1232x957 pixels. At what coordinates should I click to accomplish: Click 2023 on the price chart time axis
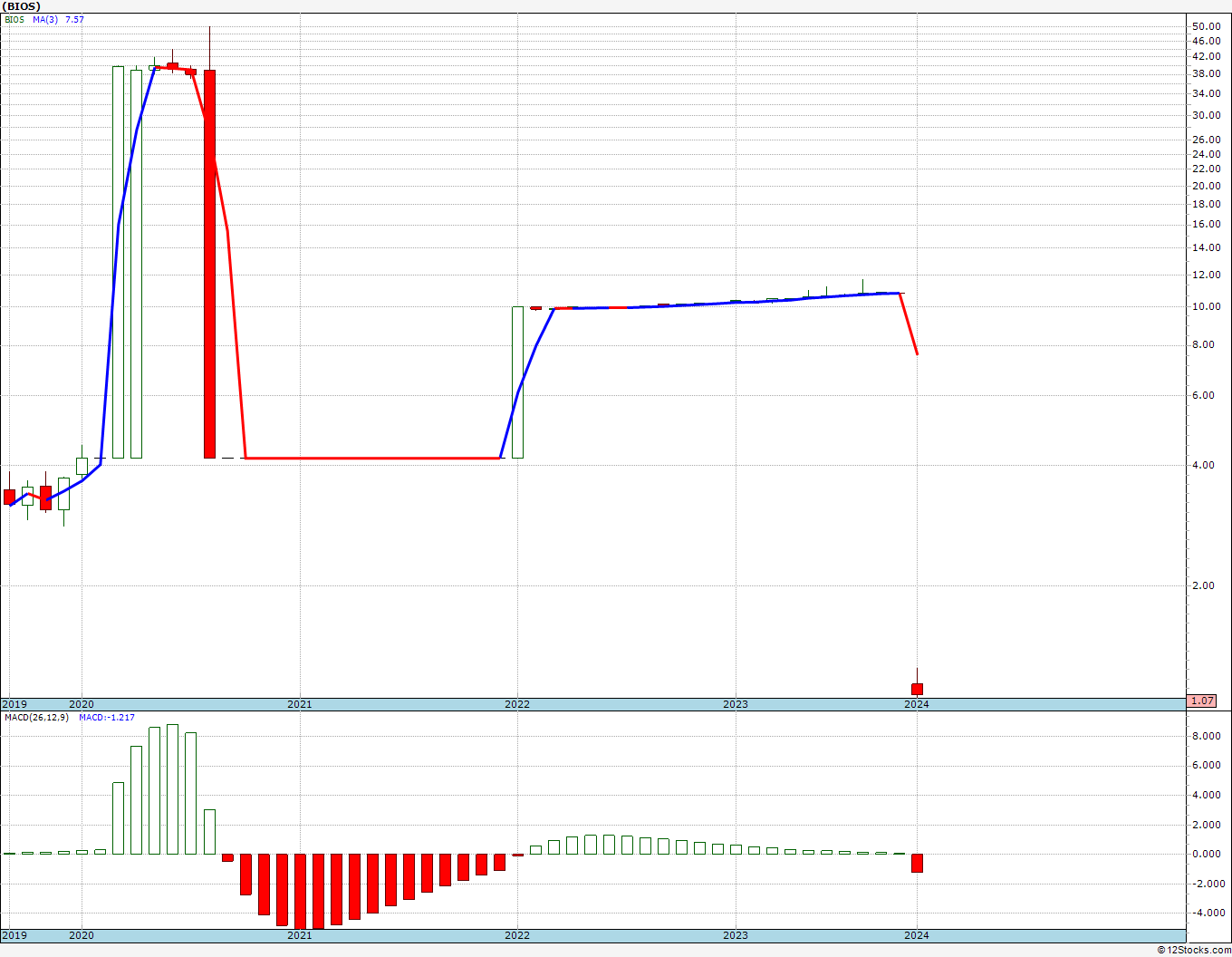tap(736, 704)
